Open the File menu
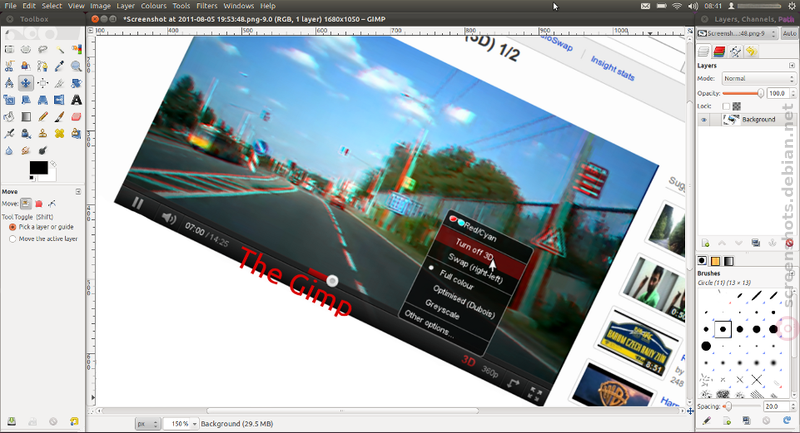The height and width of the screenshot is (433, 800). 10,6
